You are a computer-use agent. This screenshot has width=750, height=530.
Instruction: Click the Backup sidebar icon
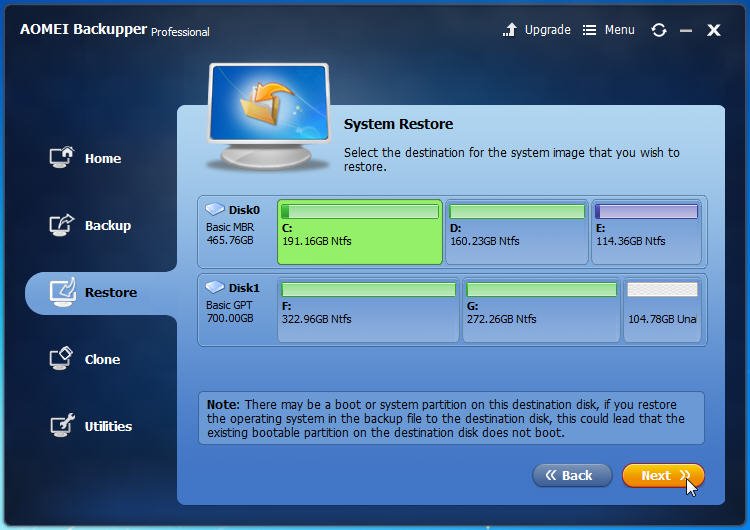62,224
